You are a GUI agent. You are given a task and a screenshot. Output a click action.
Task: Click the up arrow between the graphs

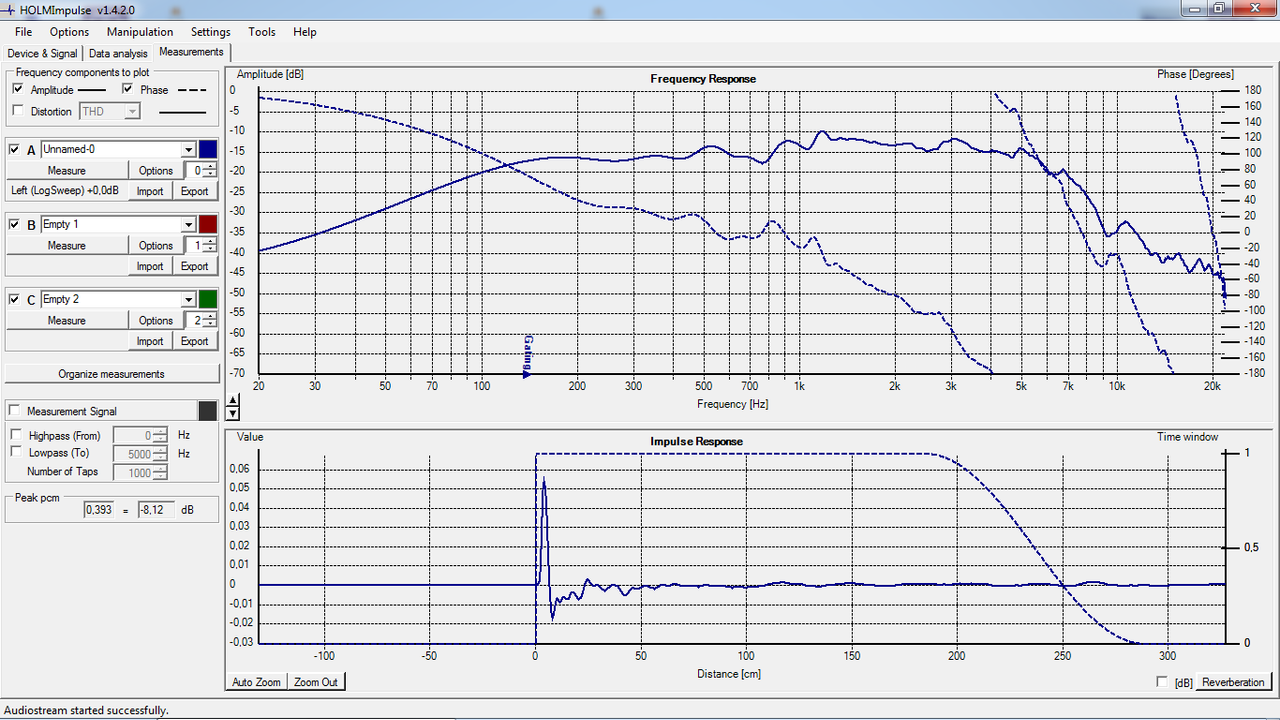pyautogui.click(x=233, y=400)
